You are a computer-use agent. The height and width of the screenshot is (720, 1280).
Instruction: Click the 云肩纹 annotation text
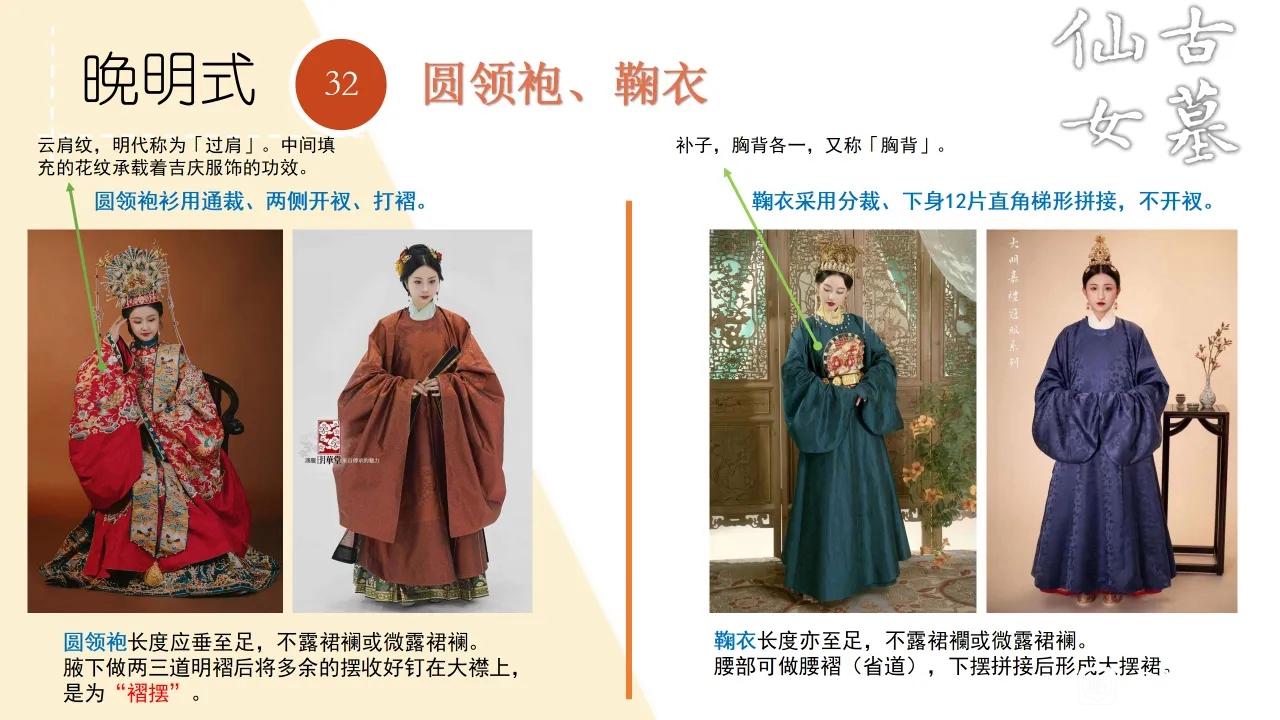187,156
